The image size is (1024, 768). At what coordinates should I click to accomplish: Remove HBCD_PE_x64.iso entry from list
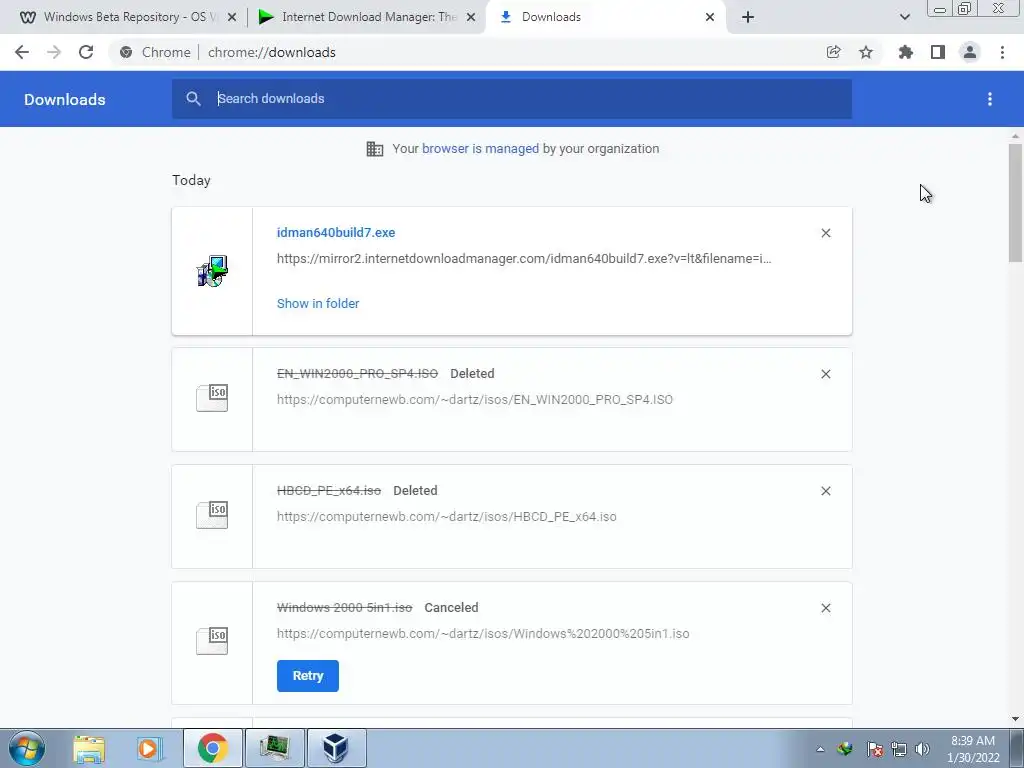tap(826, 491)
